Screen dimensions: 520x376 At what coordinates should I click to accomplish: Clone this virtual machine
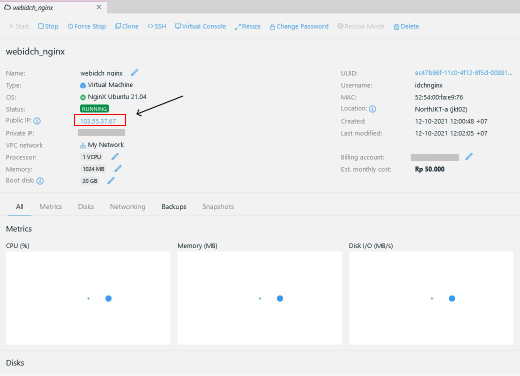point(127,26)
